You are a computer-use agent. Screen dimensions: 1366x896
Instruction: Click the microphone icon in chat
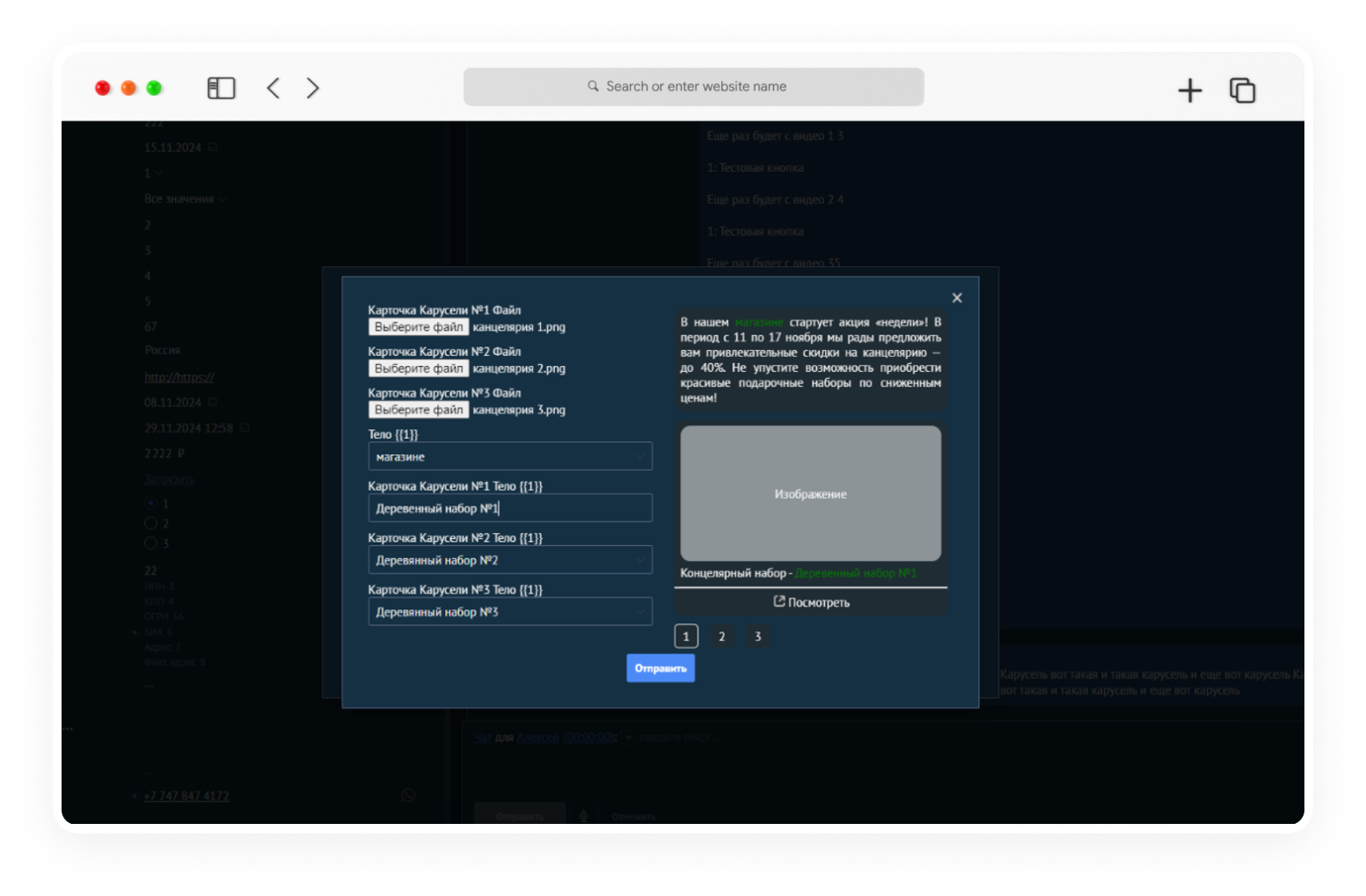[583, 816]
